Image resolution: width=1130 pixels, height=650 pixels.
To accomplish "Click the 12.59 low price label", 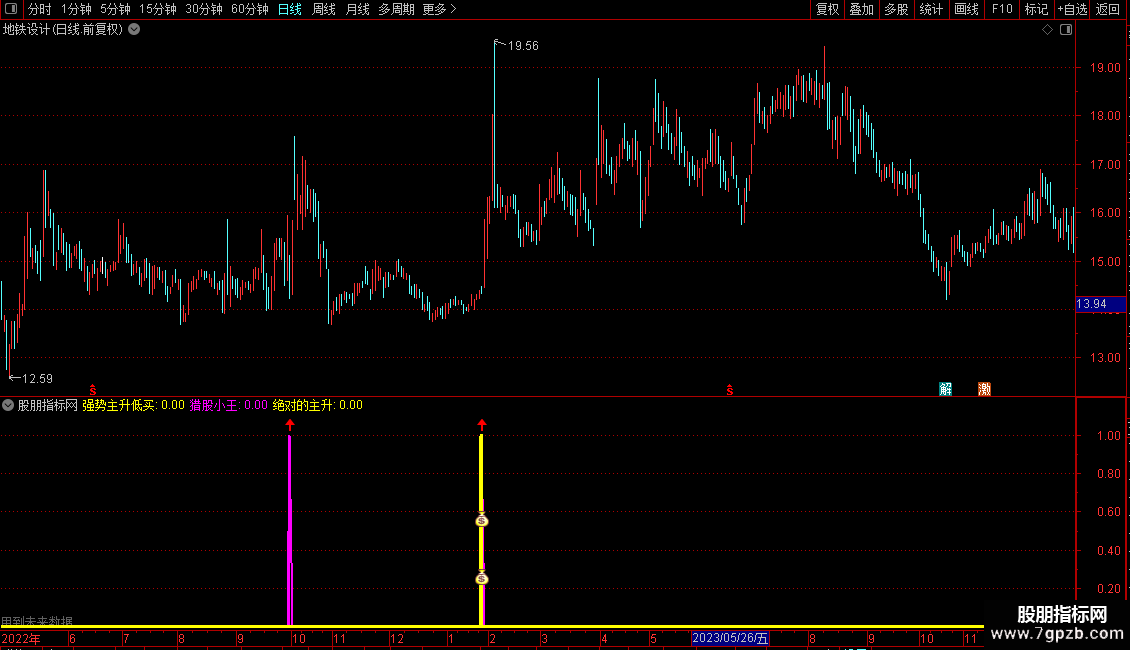I will [x=37, y=379].
